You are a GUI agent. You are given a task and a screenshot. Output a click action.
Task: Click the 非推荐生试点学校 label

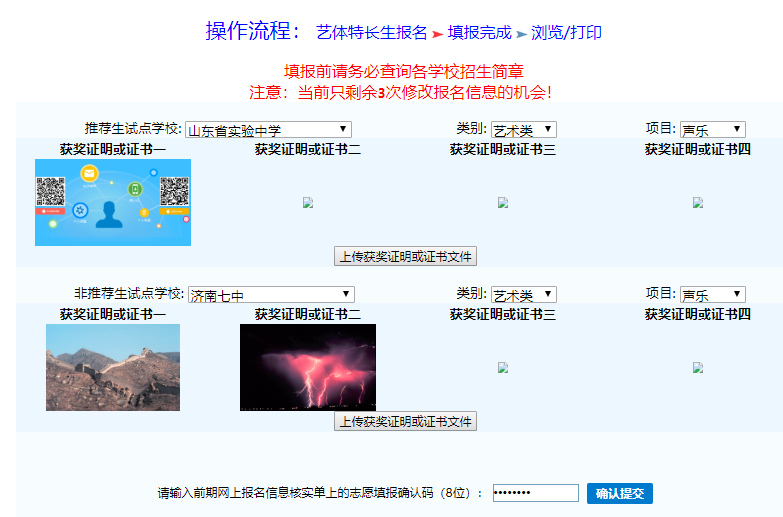coord(129,293)
